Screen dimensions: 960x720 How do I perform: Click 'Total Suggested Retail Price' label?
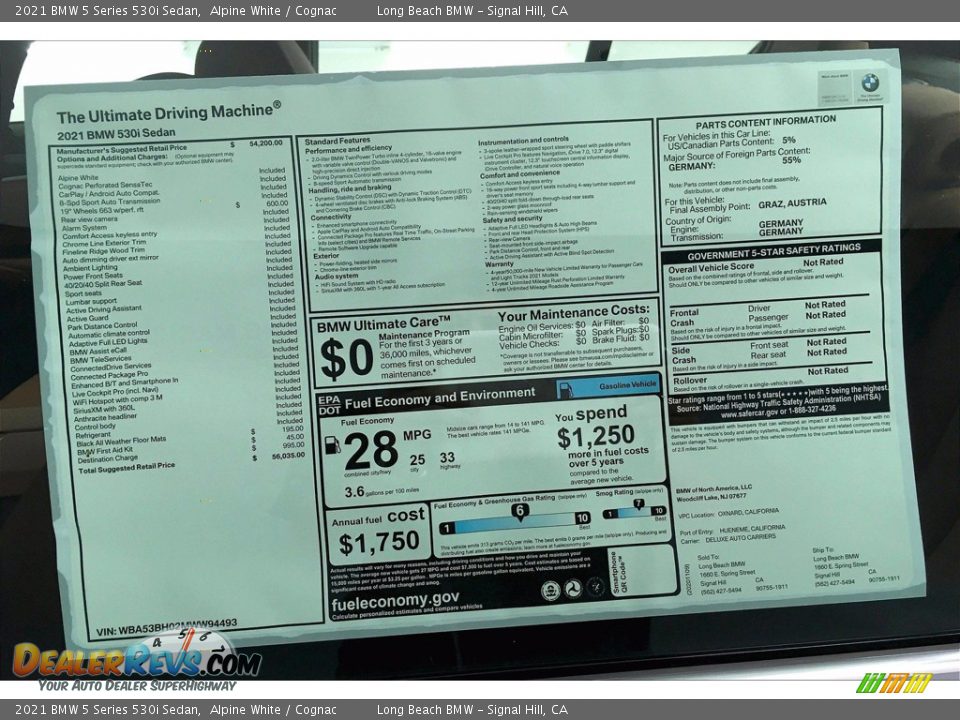tap(127, 469)
